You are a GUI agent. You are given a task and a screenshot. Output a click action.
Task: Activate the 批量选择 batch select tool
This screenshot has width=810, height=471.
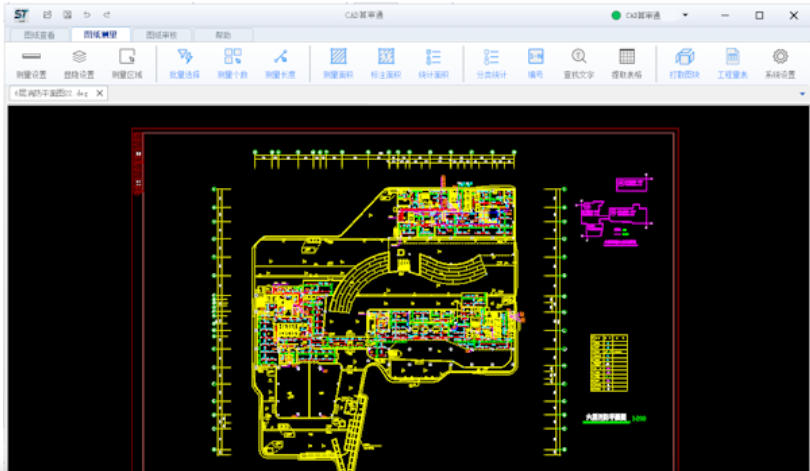point(185,64)
